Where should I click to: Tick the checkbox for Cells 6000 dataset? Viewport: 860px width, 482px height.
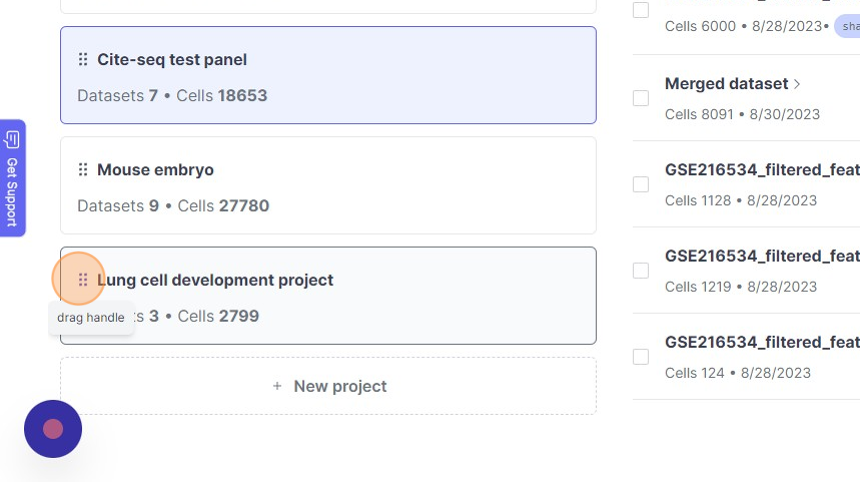click(641, 10)
